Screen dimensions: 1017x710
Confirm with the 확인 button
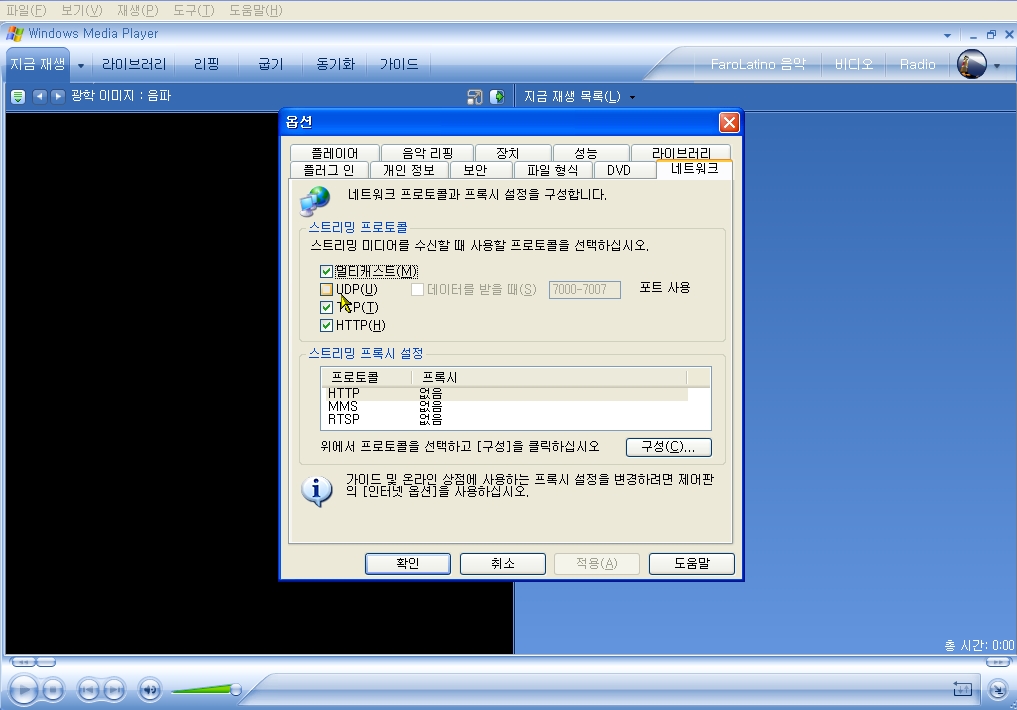click(408, 563)
